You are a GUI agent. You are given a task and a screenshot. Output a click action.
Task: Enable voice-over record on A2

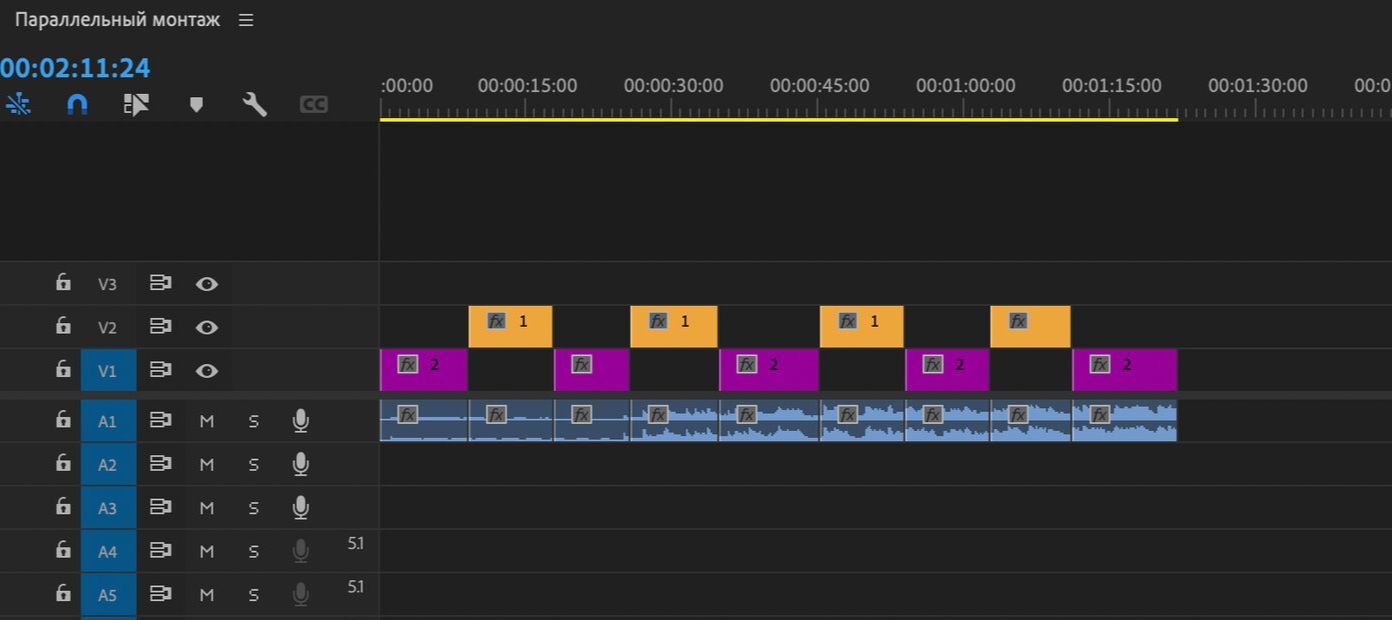(x=300, y=464)
